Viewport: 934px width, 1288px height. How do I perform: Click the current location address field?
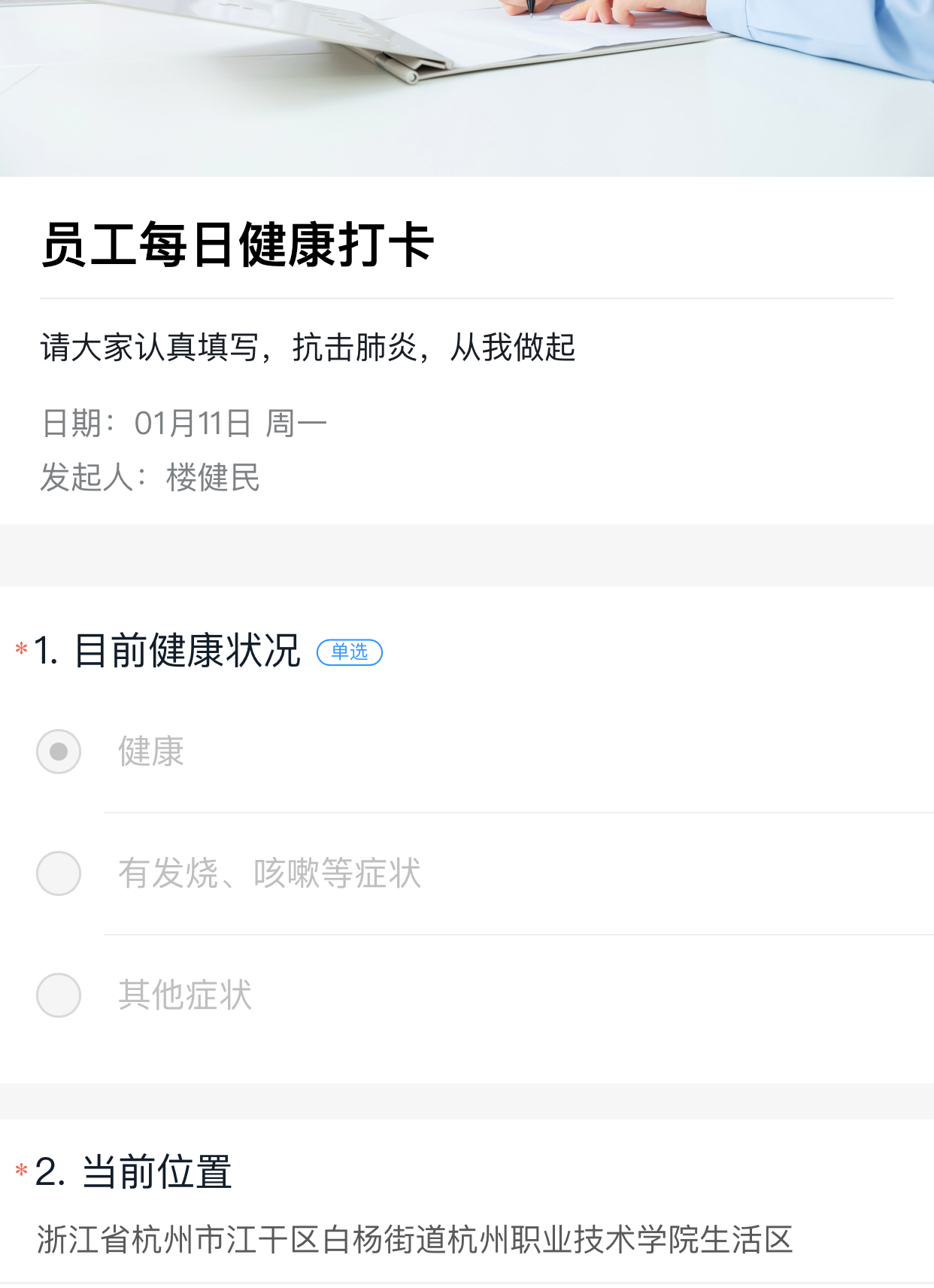point(415,1240)
